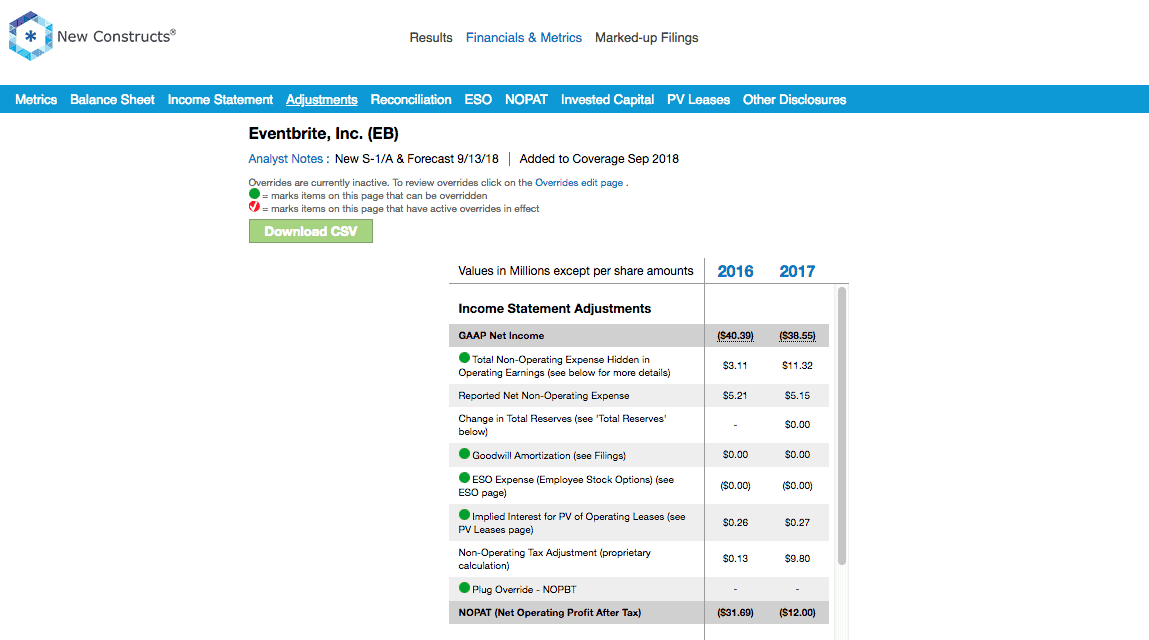Click 'Added to Coverage Sep 2018' text

click(599, 158)
